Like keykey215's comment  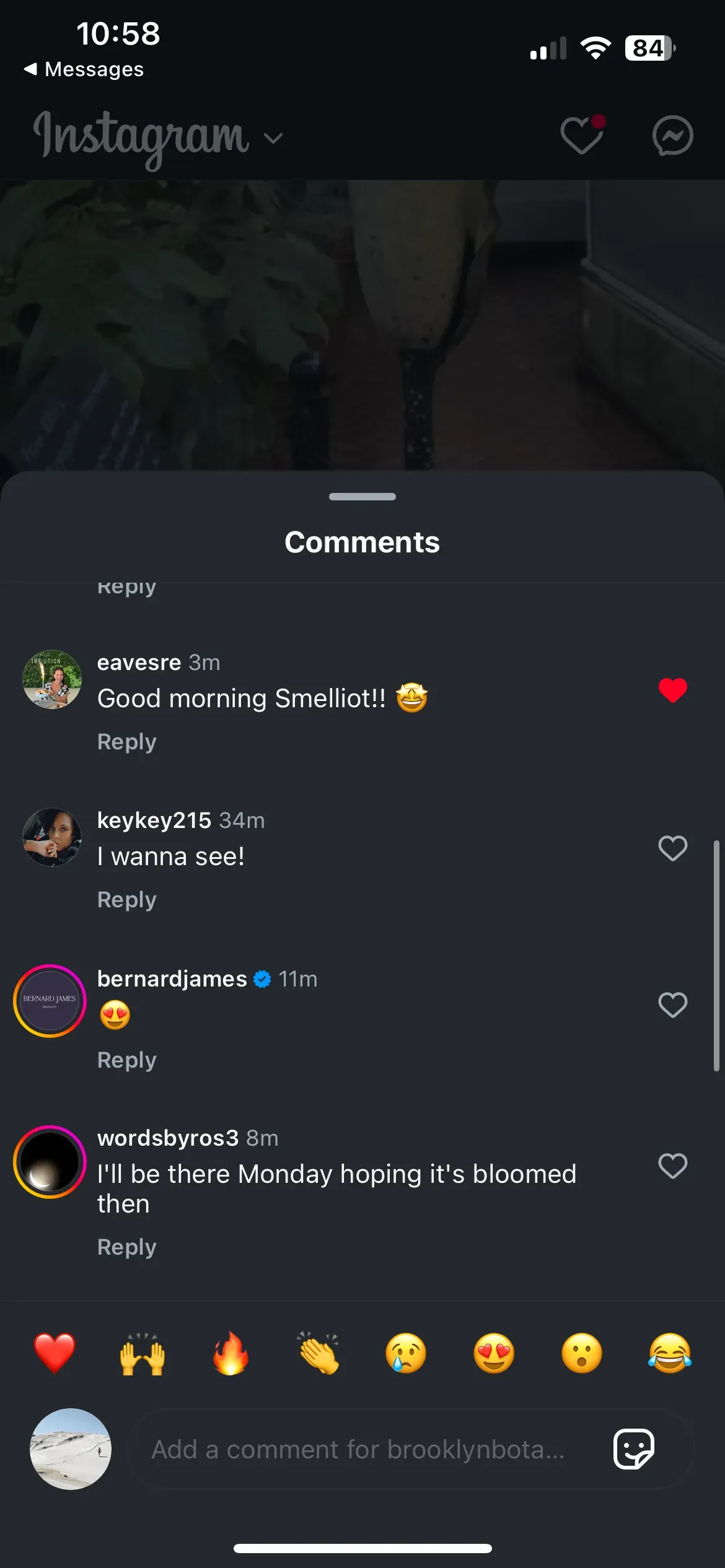click(672, 848)
